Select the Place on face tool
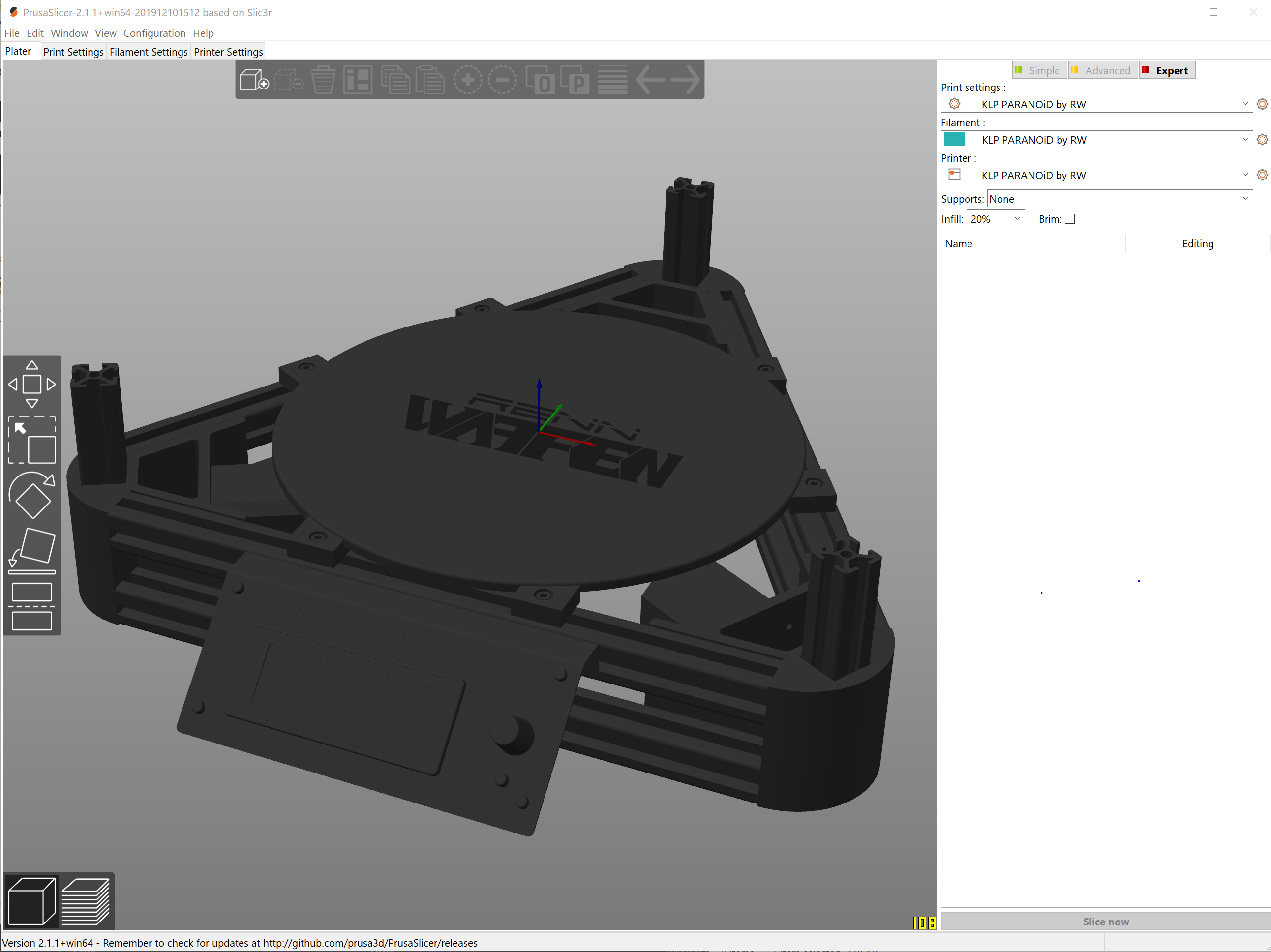 [32, 550]
